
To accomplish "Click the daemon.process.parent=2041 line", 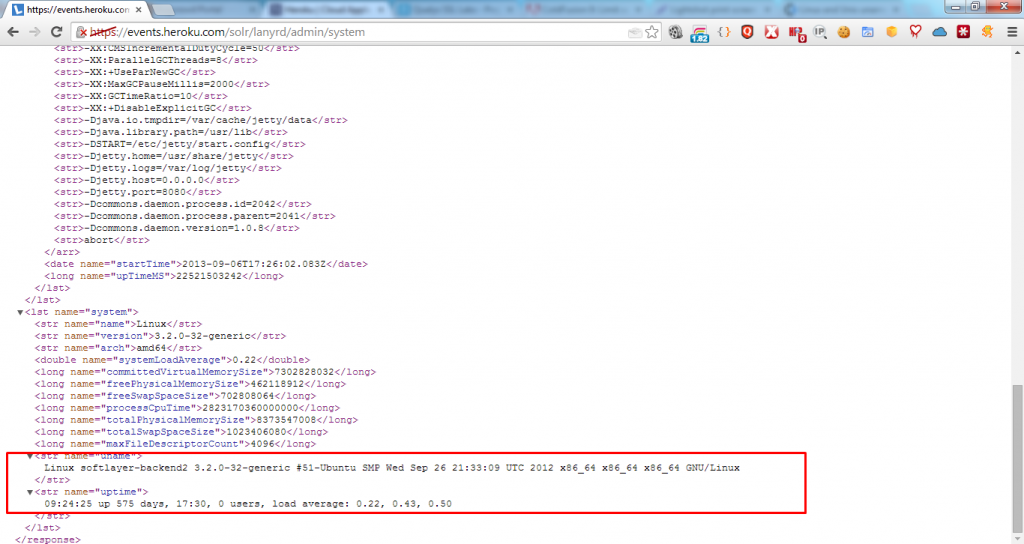I will pyautogui.click(x=195, y=216).
